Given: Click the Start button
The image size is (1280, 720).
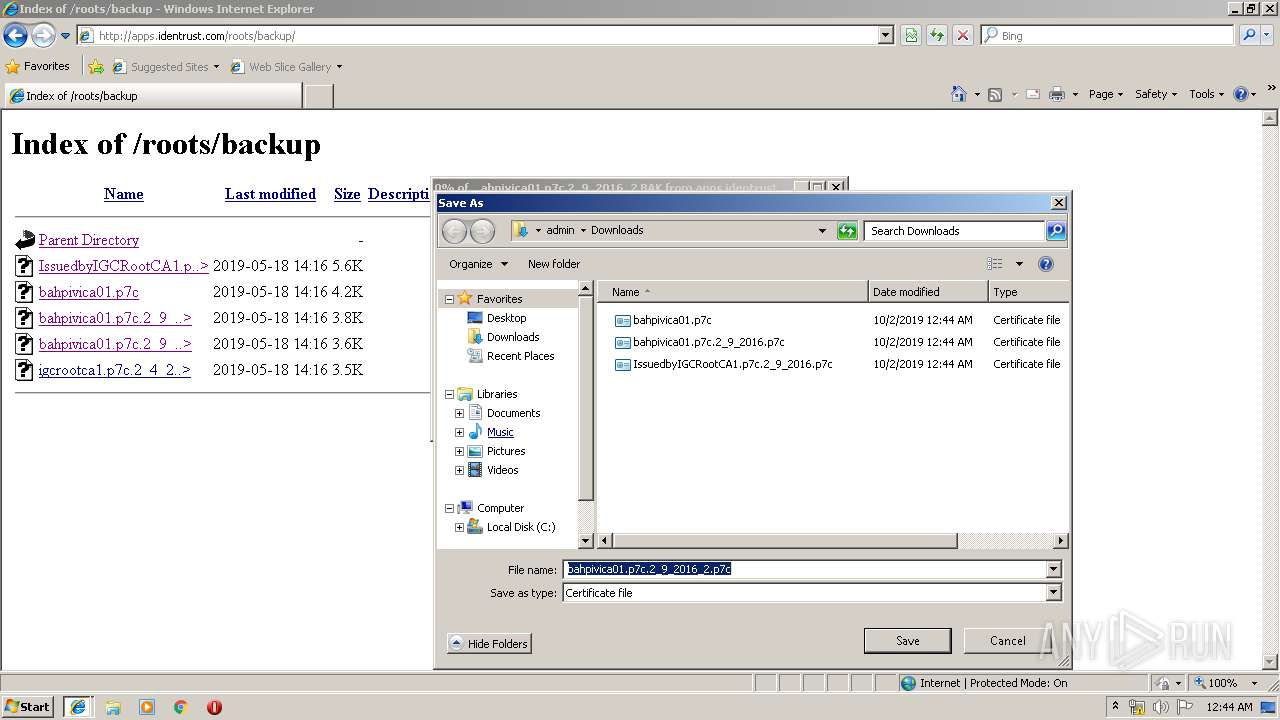Looking at the screenshot, I should (28, 707).
